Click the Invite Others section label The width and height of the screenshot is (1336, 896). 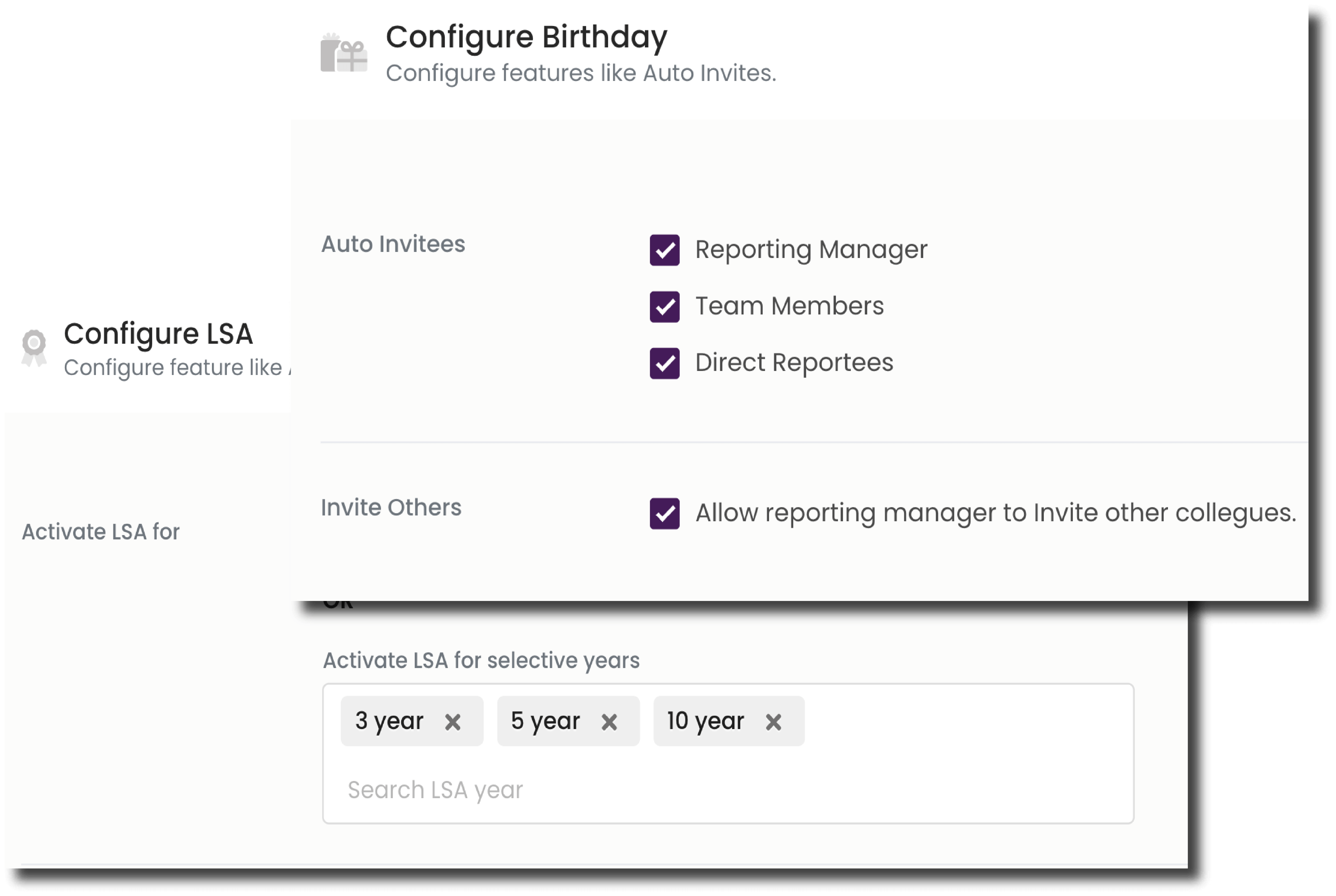tap(391, 507)
